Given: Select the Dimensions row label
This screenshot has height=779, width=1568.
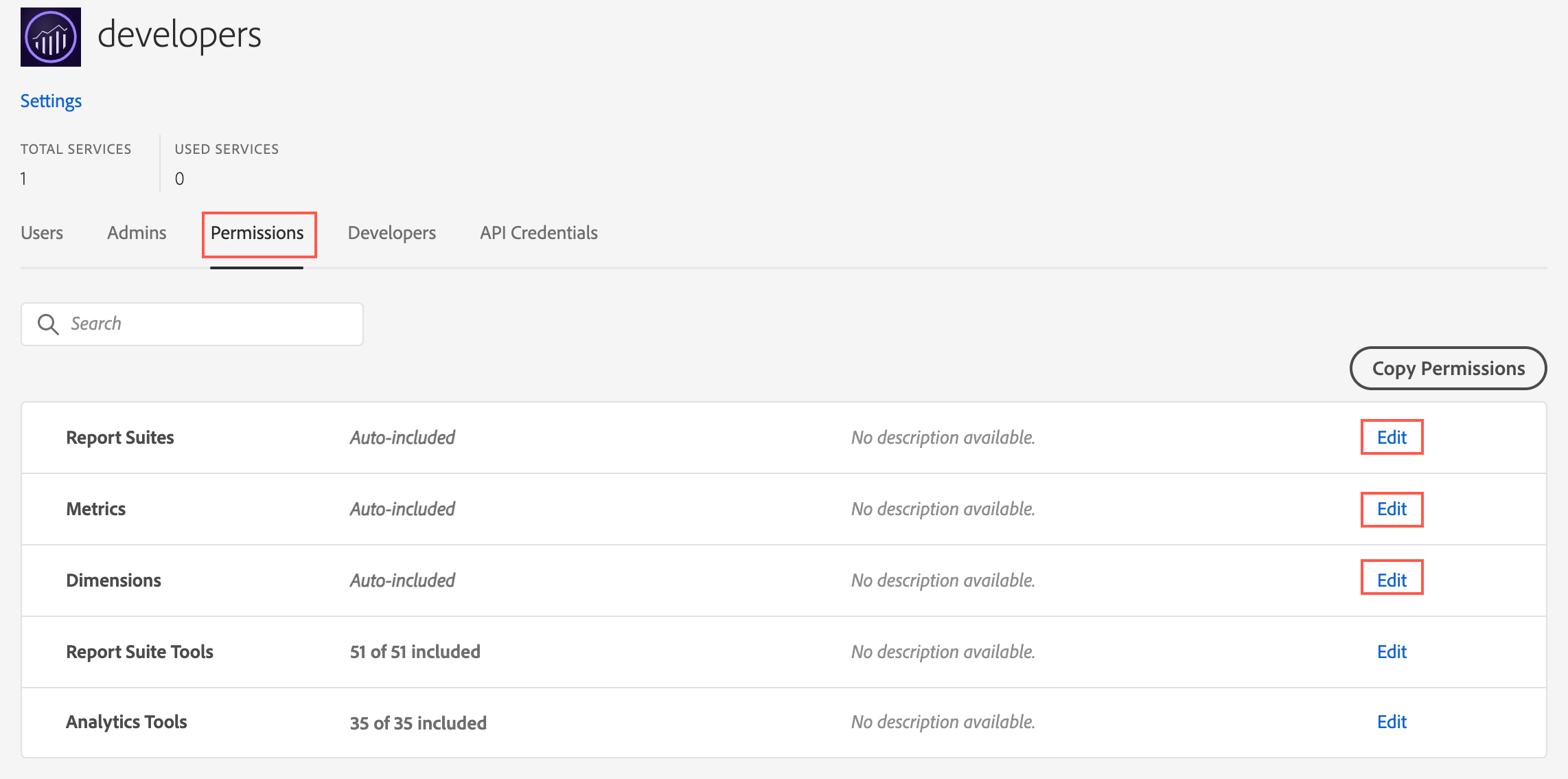Looking at the screenshot, I should 114,580.
